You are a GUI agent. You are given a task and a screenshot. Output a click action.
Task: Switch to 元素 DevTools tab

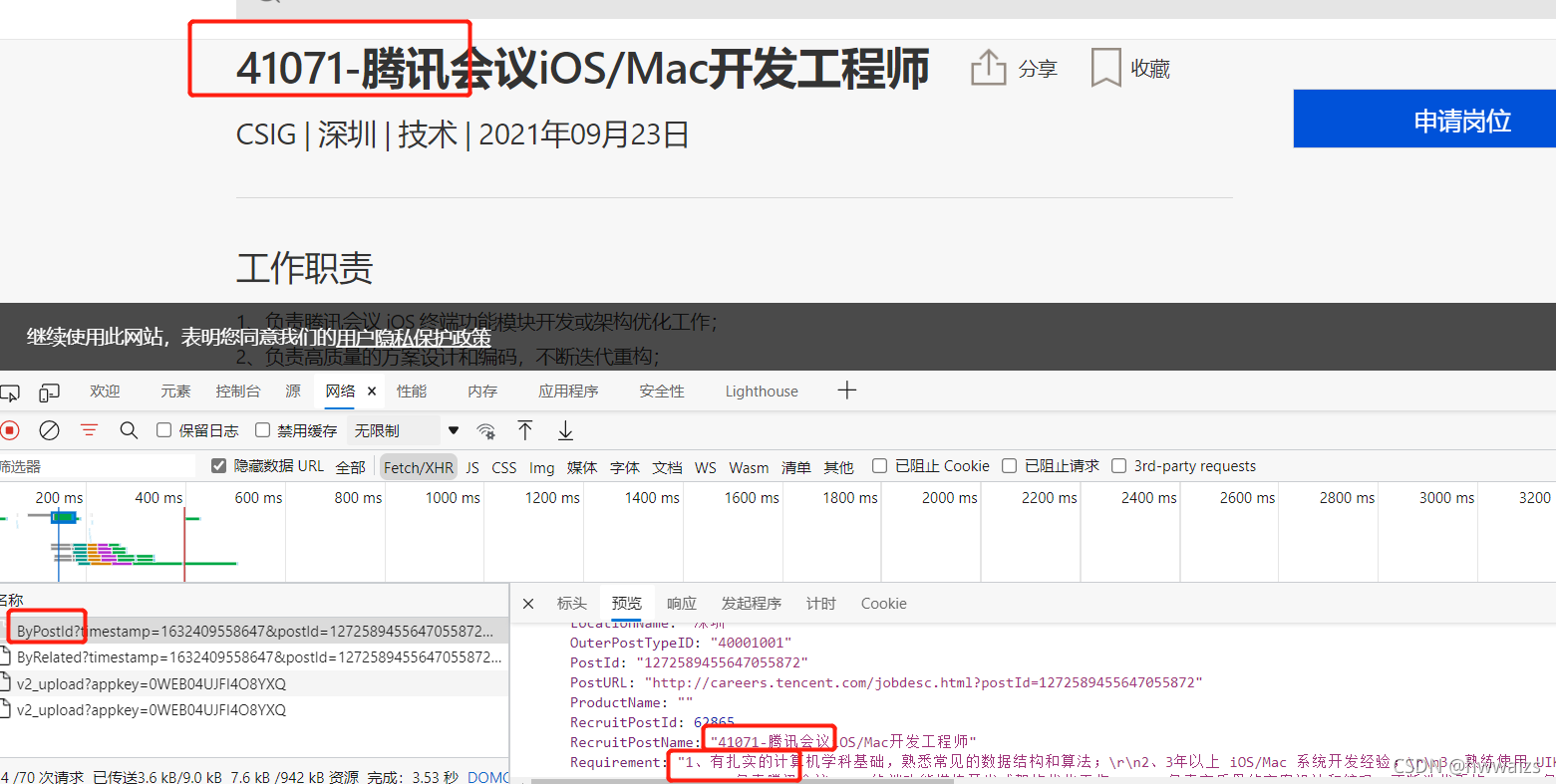coord(175,392)
